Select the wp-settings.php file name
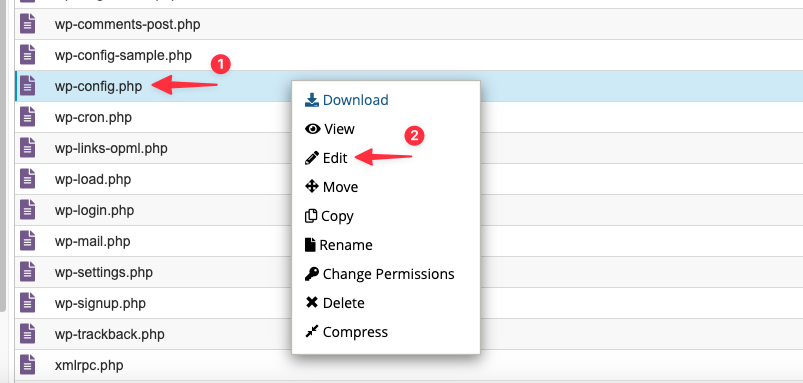This screenshot has width=803, height=383. pos(104,272)
